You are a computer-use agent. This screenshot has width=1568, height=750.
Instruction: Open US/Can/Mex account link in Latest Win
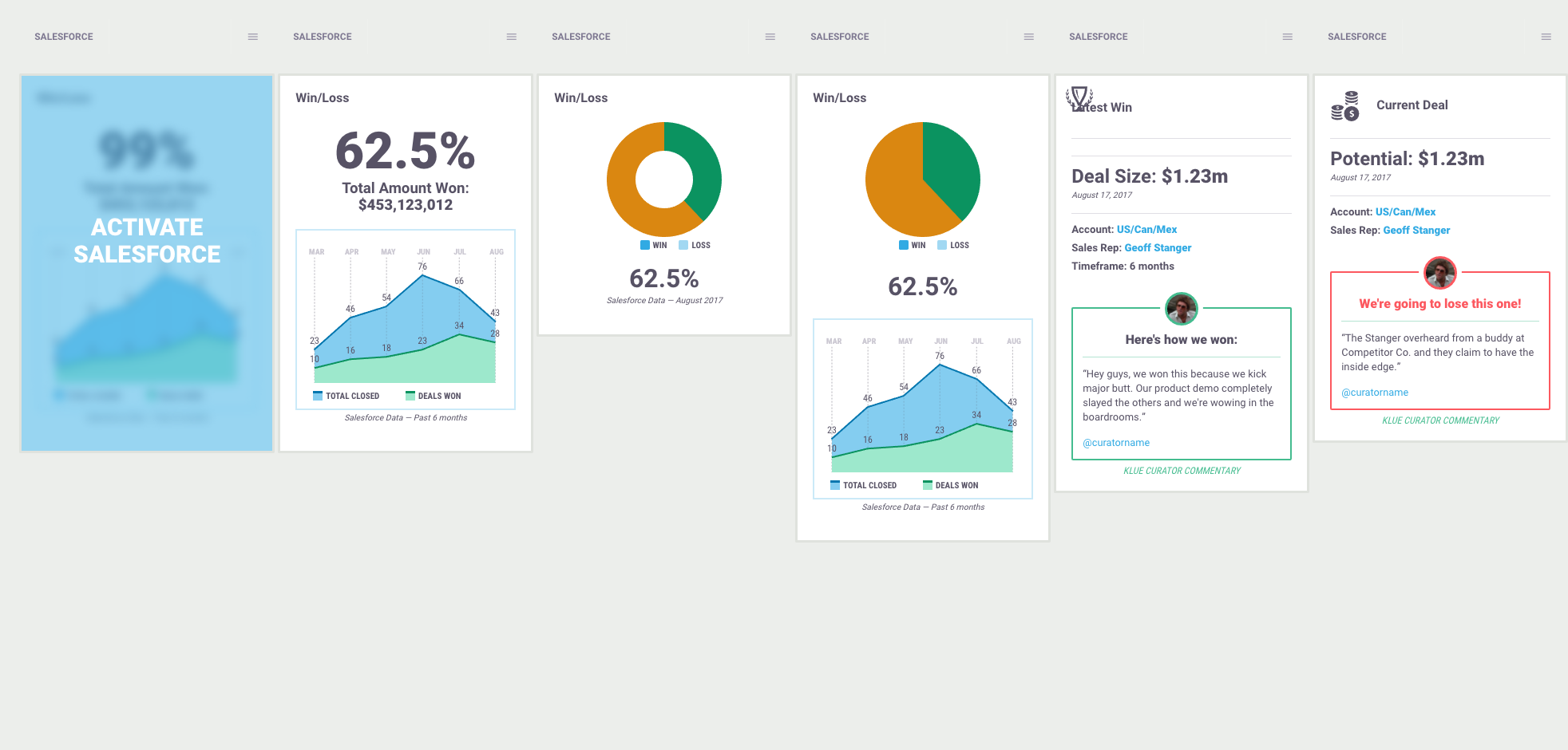pyautogui.click(x=1146, y=229)
